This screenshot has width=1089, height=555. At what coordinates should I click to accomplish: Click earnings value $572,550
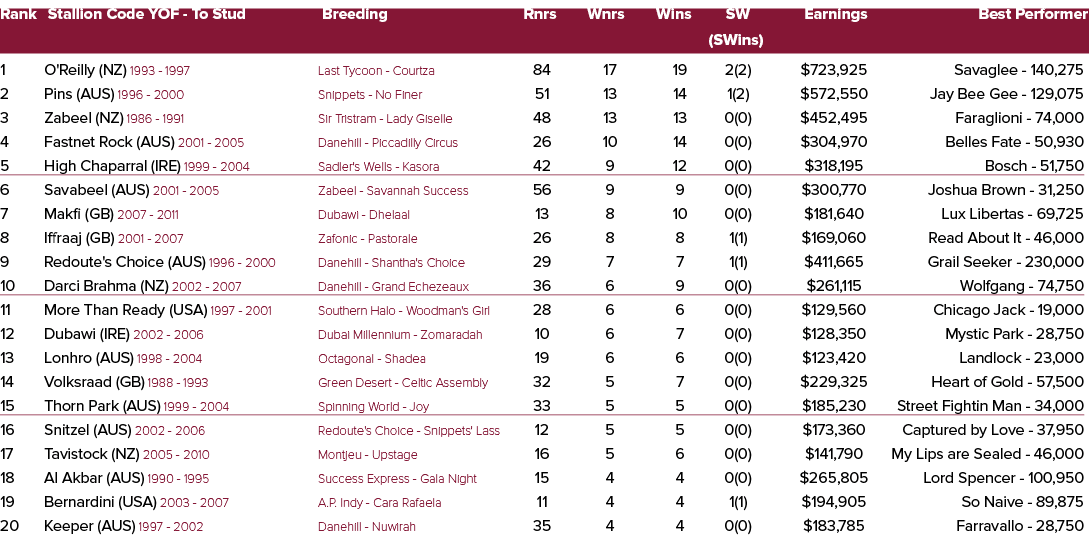coord(834,94)
